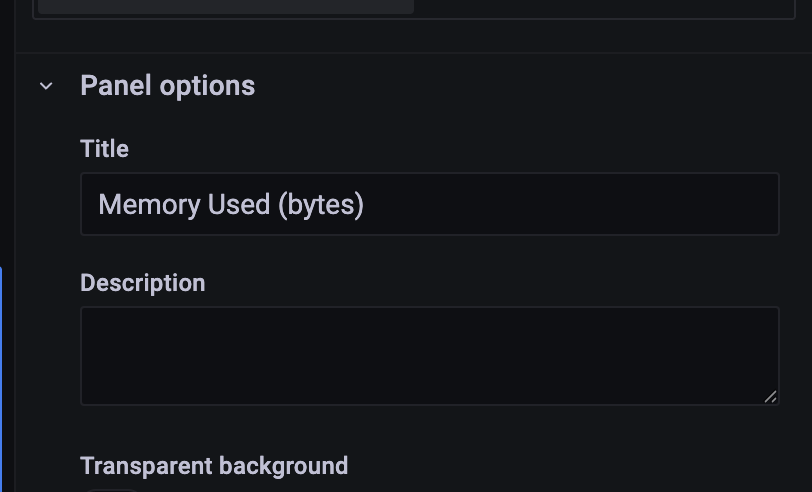Click the Transparent background label
This screenshot has width=812, height=492.
point(214,466)
